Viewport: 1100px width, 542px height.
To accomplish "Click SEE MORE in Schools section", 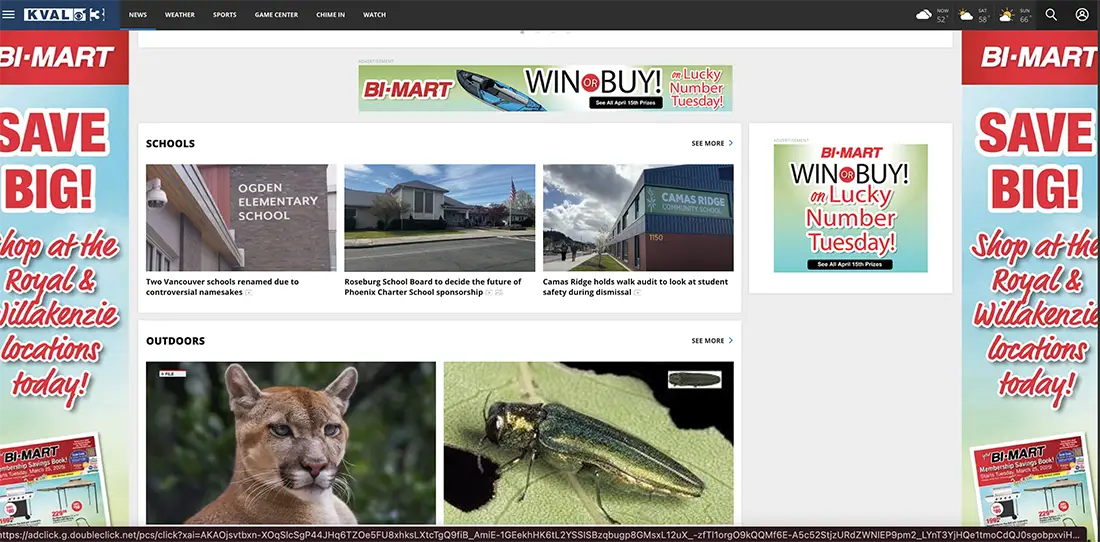I will [708, 143].
